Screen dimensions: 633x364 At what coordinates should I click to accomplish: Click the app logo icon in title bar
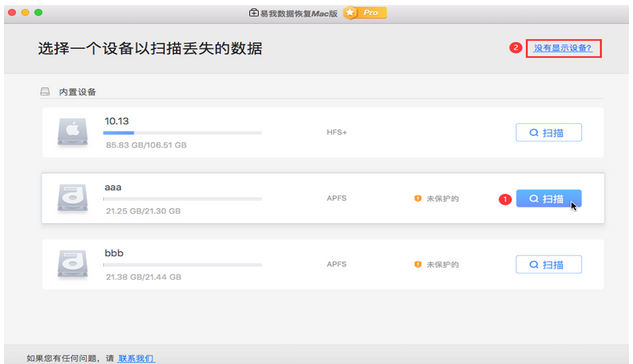pyautogui.click(x=253, y=13)
